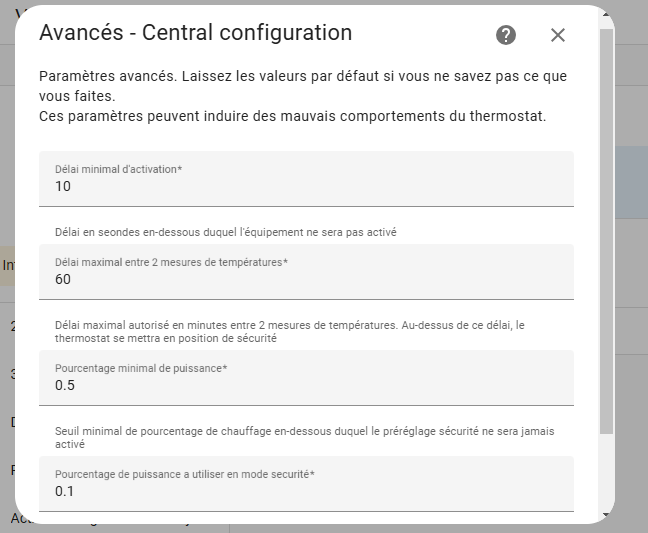Focus the Délai minimal d'activation field

306,179
